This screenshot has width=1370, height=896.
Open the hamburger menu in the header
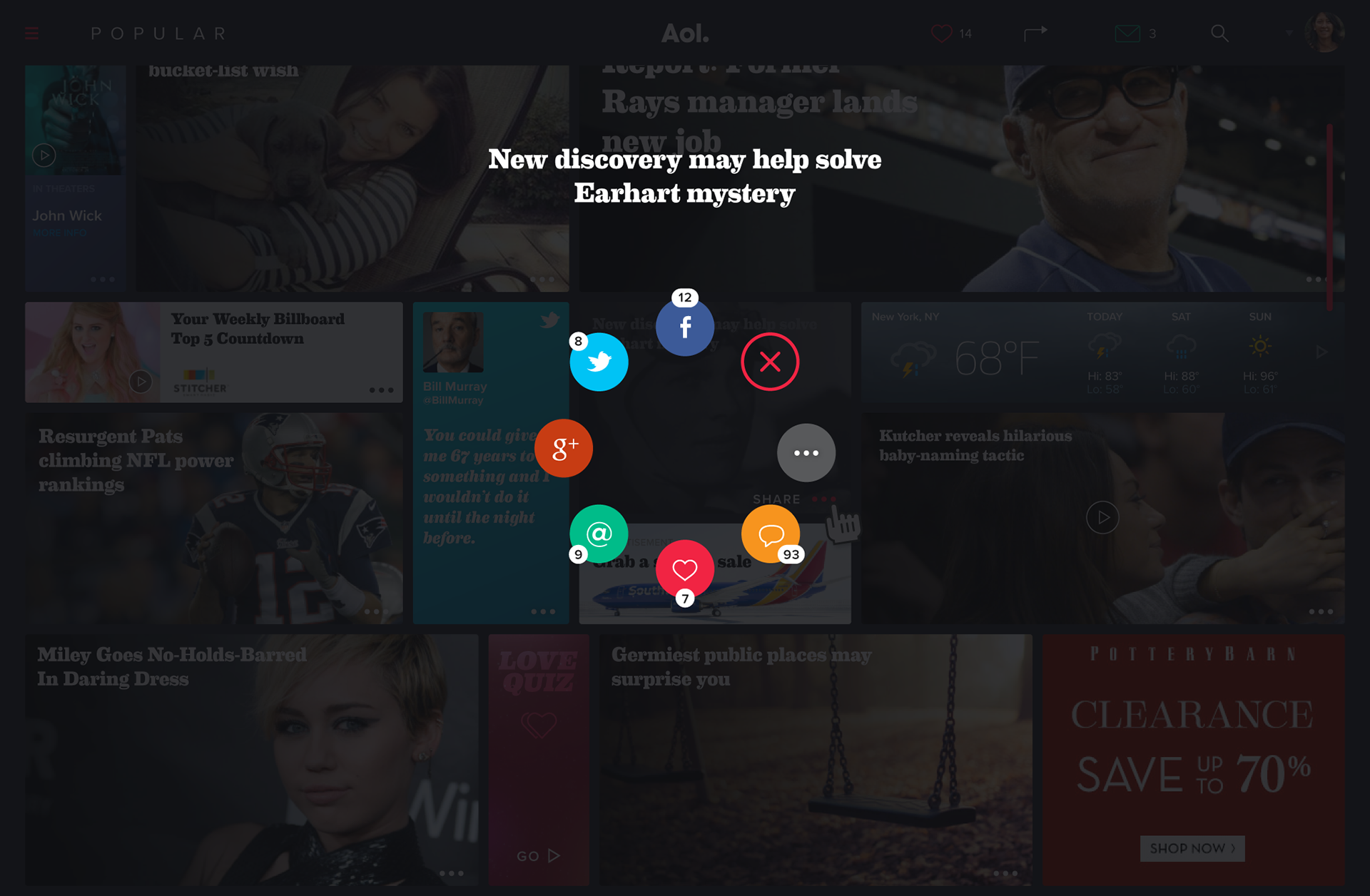31,34
